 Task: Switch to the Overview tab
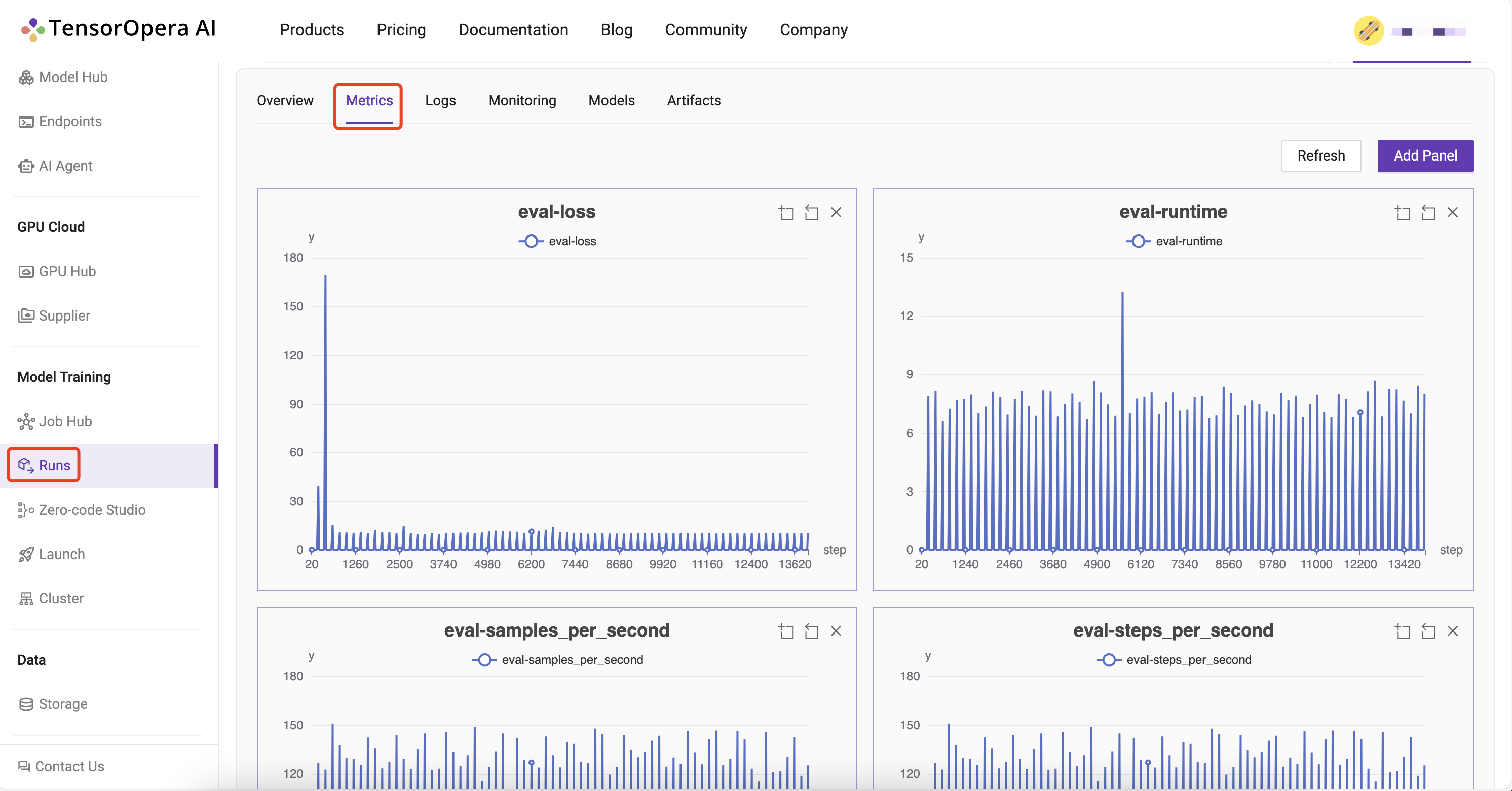click(285, 100)
